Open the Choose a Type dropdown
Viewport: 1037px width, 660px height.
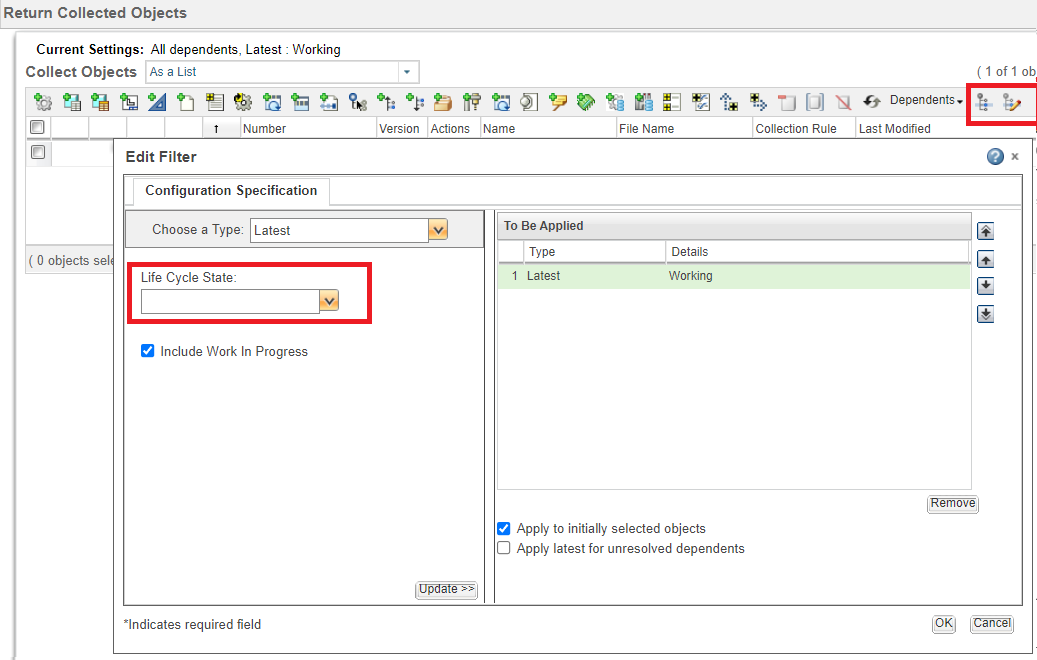[437, 230]
